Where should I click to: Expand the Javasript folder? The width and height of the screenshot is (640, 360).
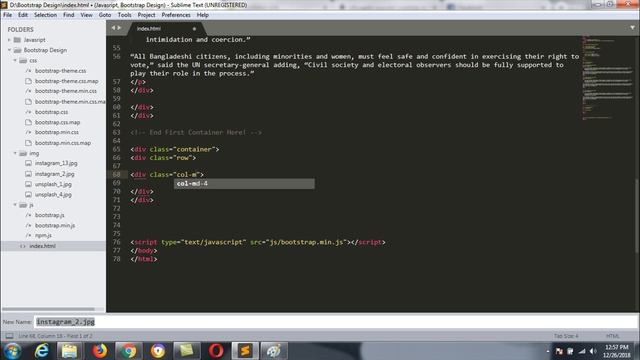coord(9,40)
